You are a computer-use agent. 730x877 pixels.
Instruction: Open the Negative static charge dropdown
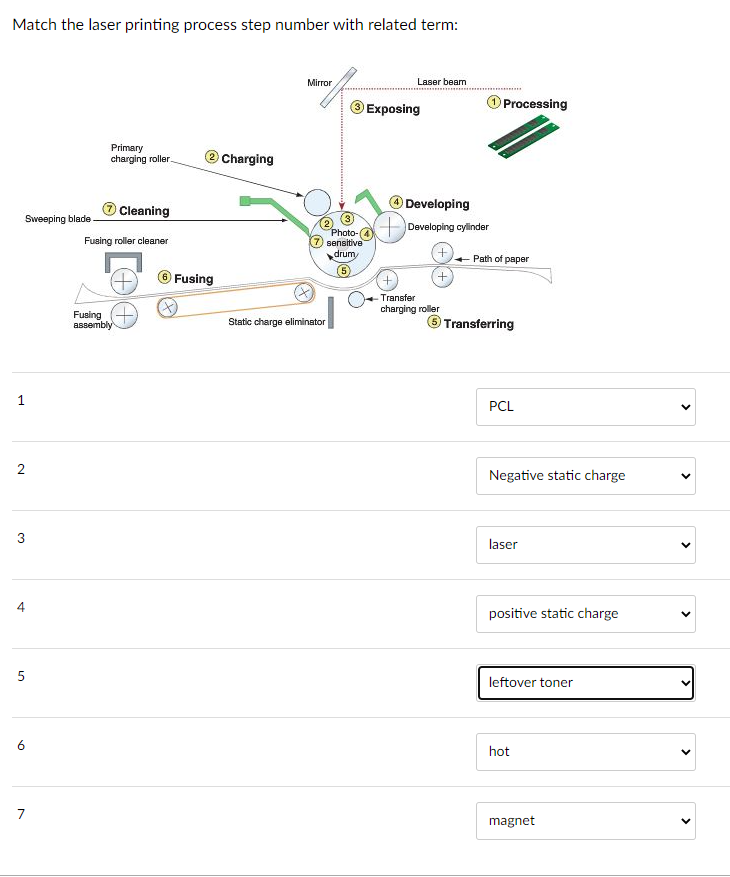[x=586, y=476]
